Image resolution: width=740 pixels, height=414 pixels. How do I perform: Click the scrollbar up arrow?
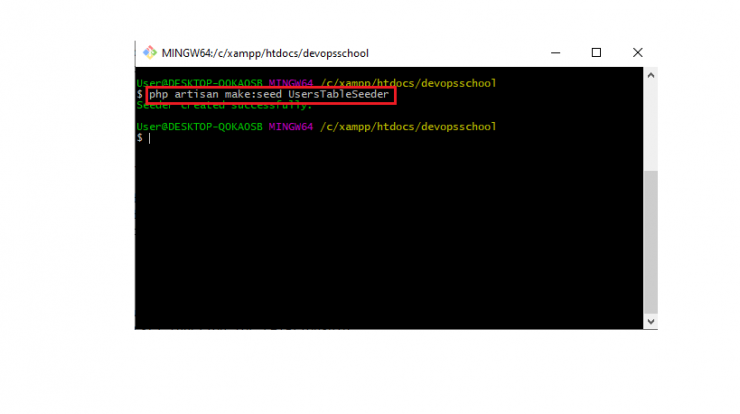(651, 76)
